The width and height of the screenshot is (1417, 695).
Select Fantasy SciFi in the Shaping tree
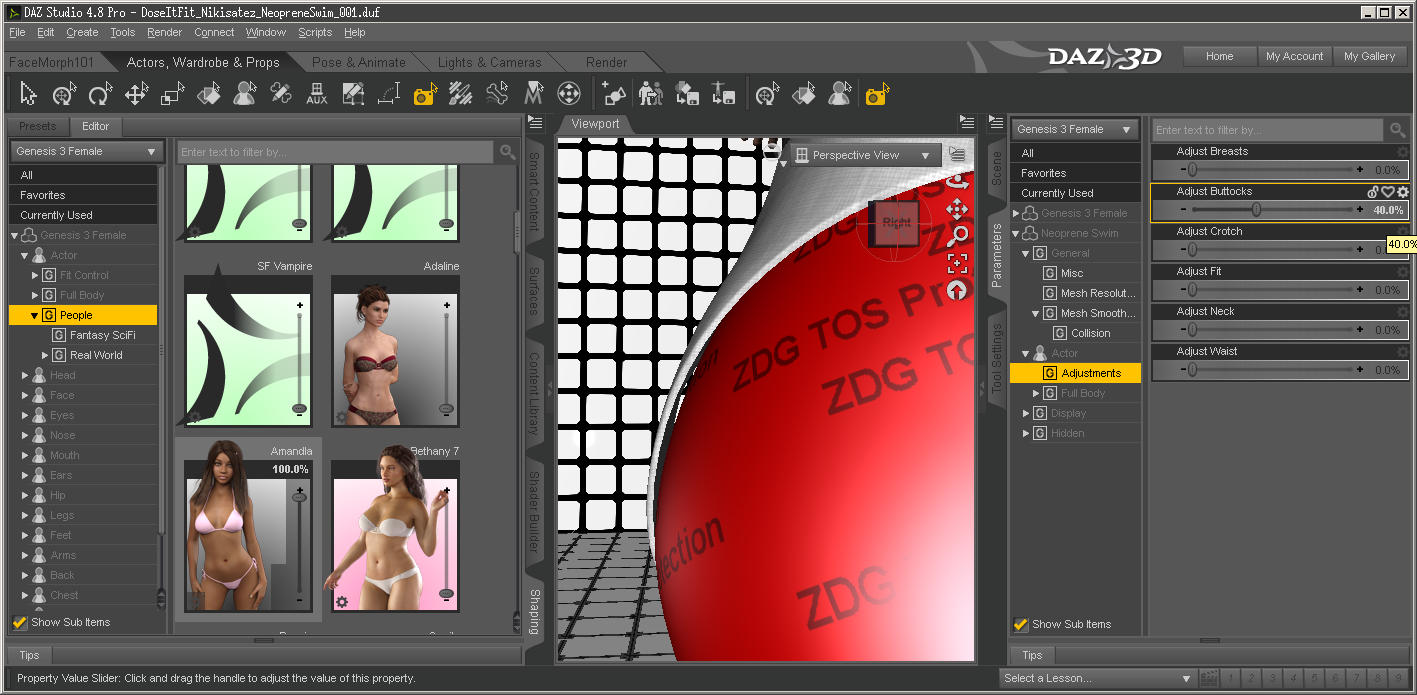tap(102, 335)
